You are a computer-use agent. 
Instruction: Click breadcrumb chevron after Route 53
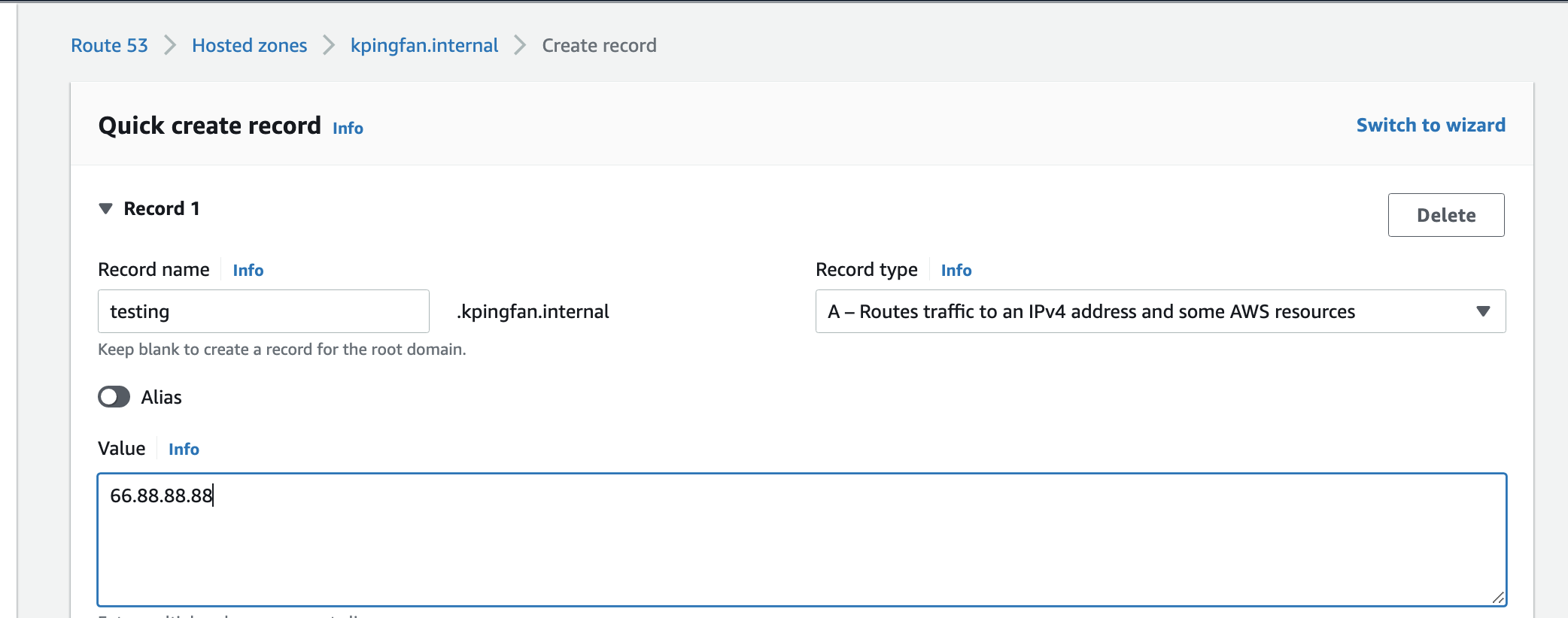coord(170,45)
